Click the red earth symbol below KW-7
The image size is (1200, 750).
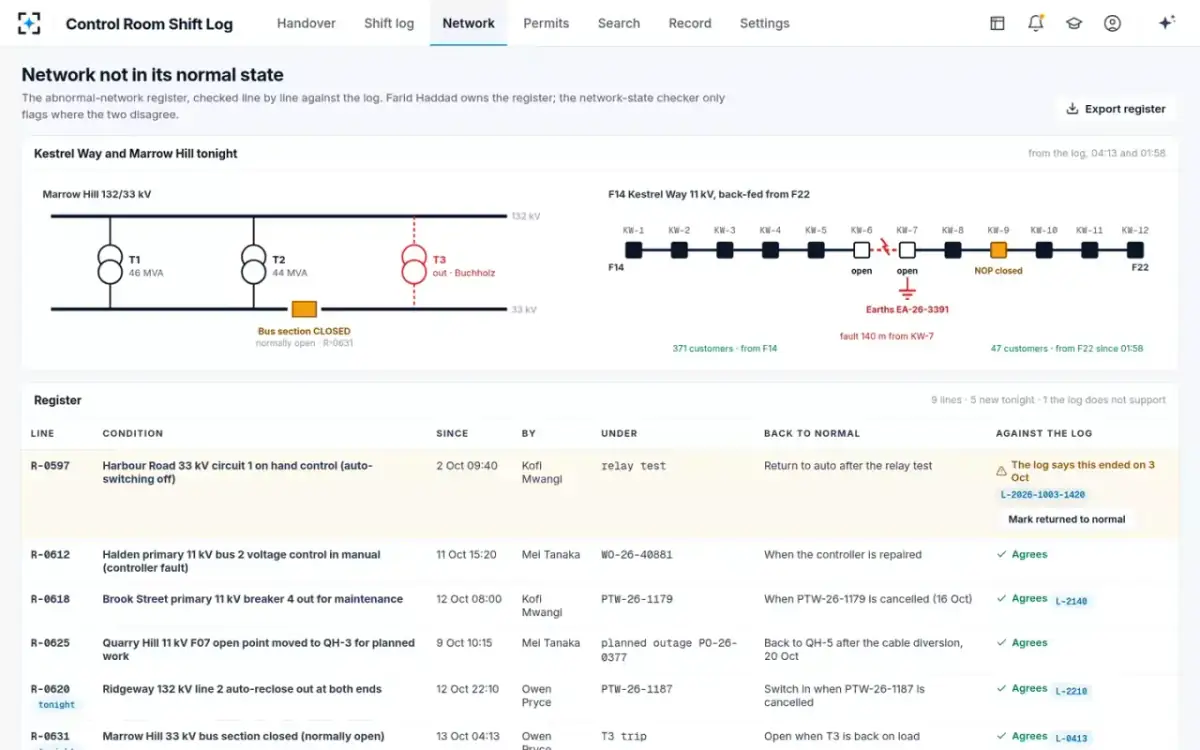point(907,290)
